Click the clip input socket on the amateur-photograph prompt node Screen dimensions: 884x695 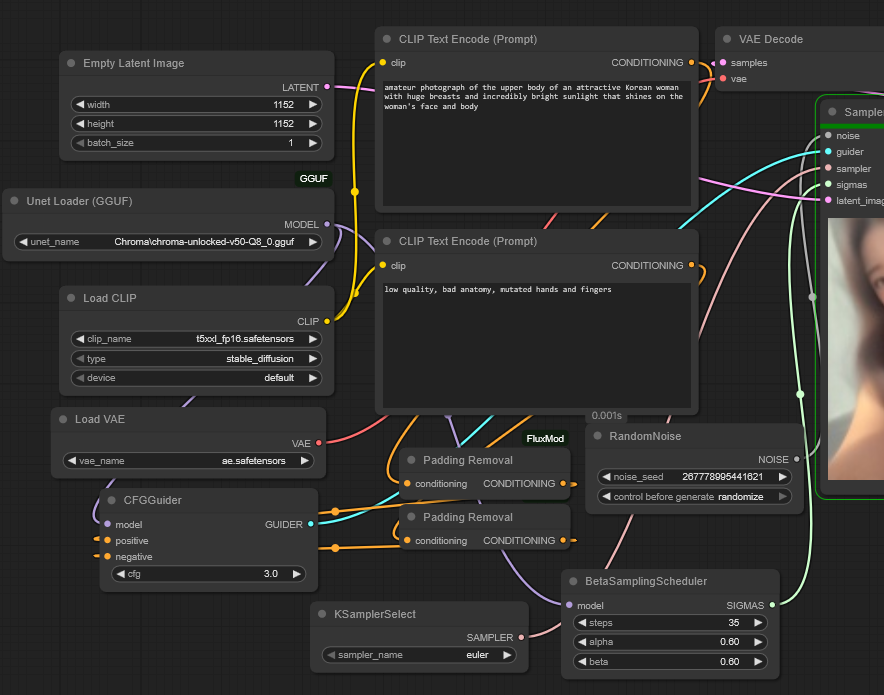click(383, 63)
